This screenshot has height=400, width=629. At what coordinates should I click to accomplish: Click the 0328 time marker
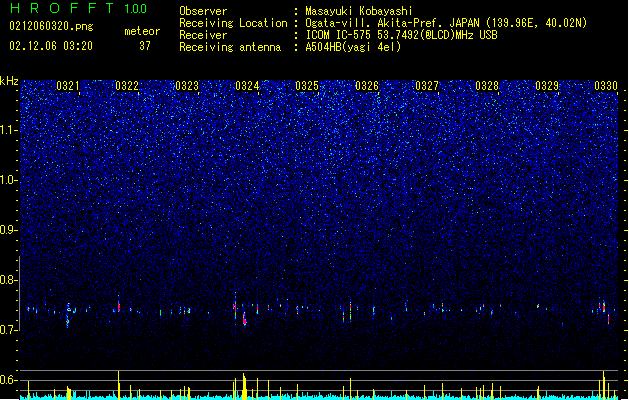coord(487,86)
